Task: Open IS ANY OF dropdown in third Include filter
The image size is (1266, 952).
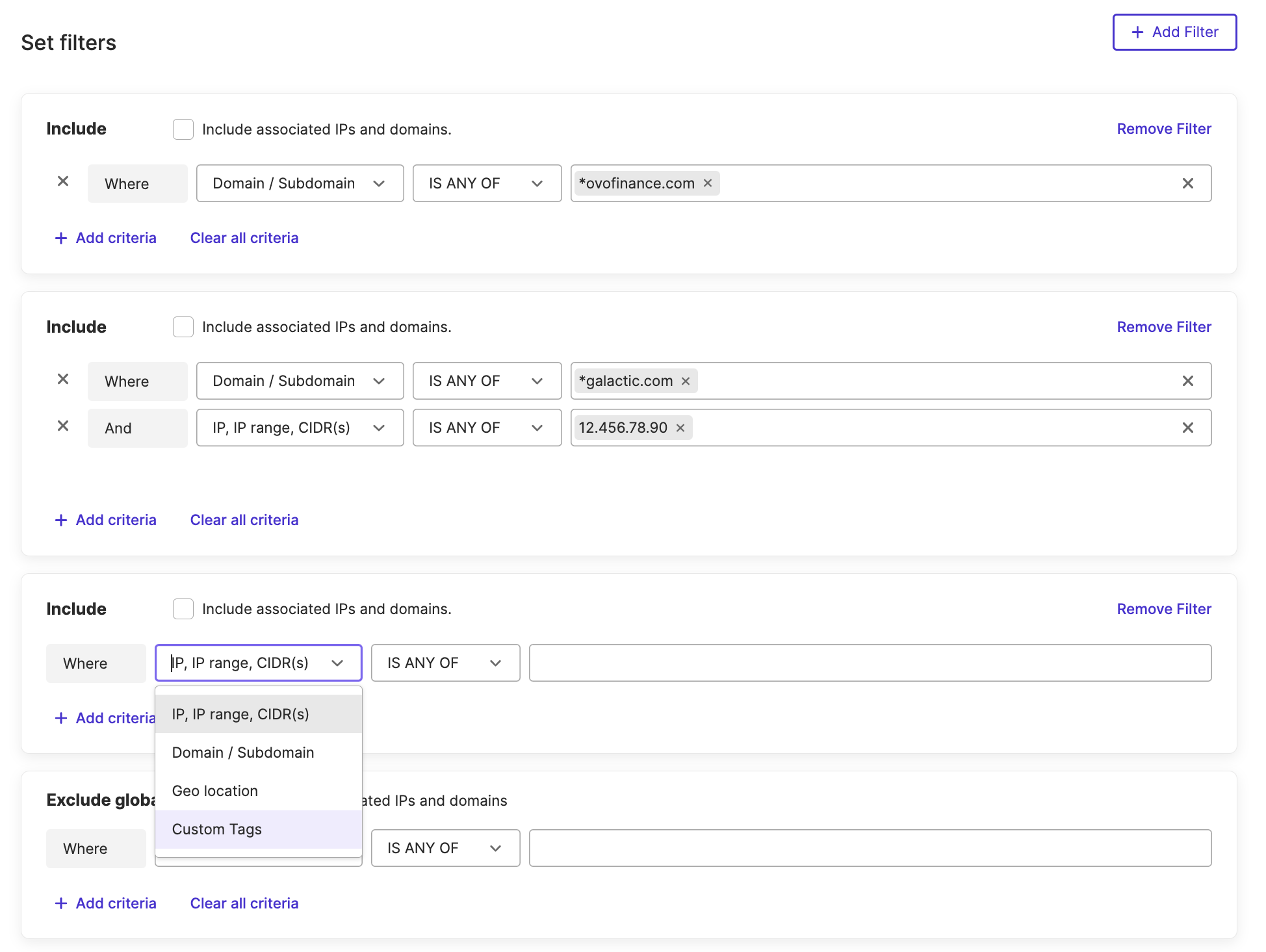Action: [445, 663]
